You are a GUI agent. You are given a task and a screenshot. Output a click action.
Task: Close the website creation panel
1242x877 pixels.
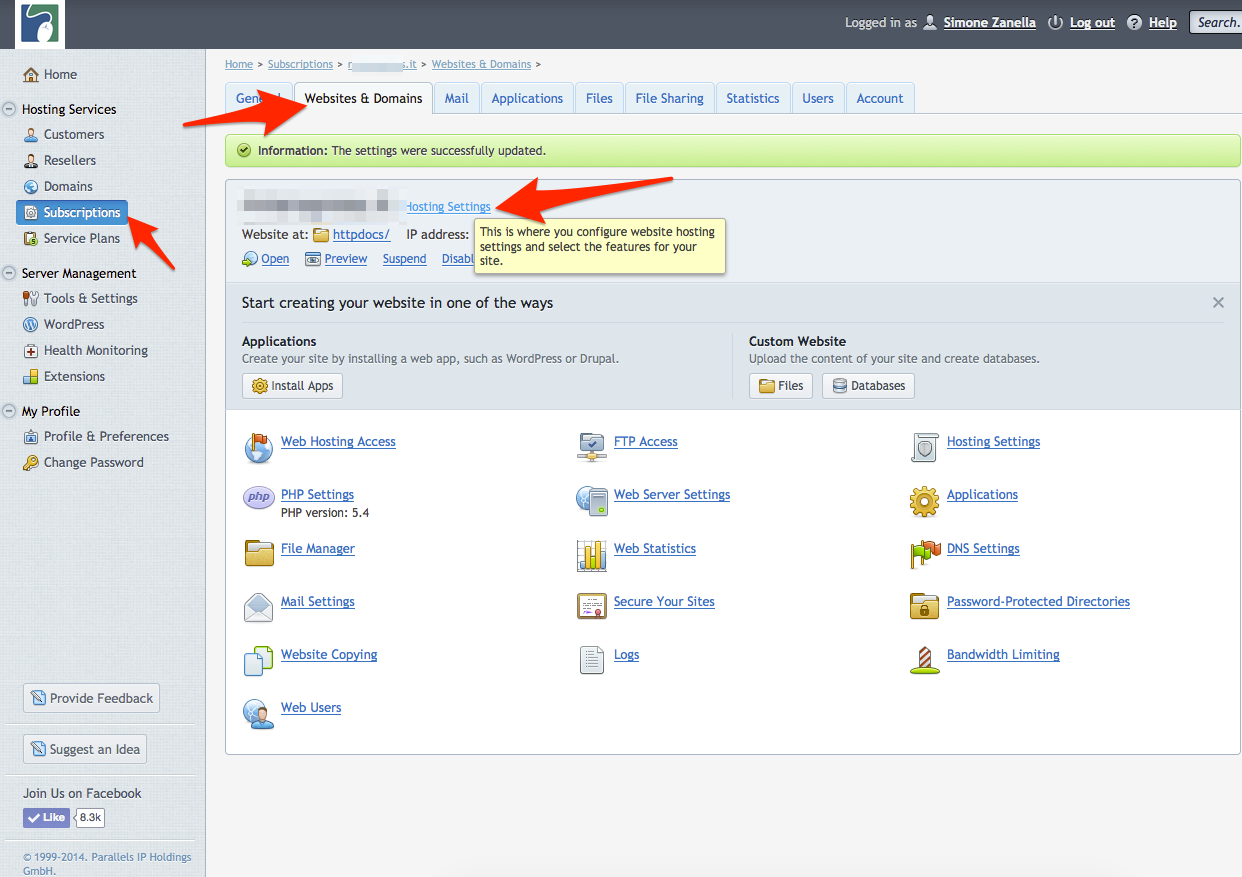point(1218,302)
